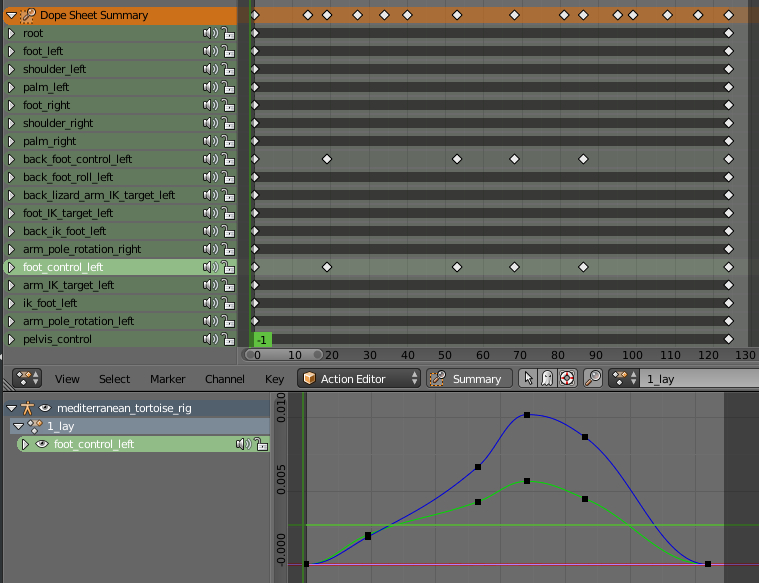759x583 pixels.
Task: Collapse the 1_lay action group
Action: coord(19,427)
